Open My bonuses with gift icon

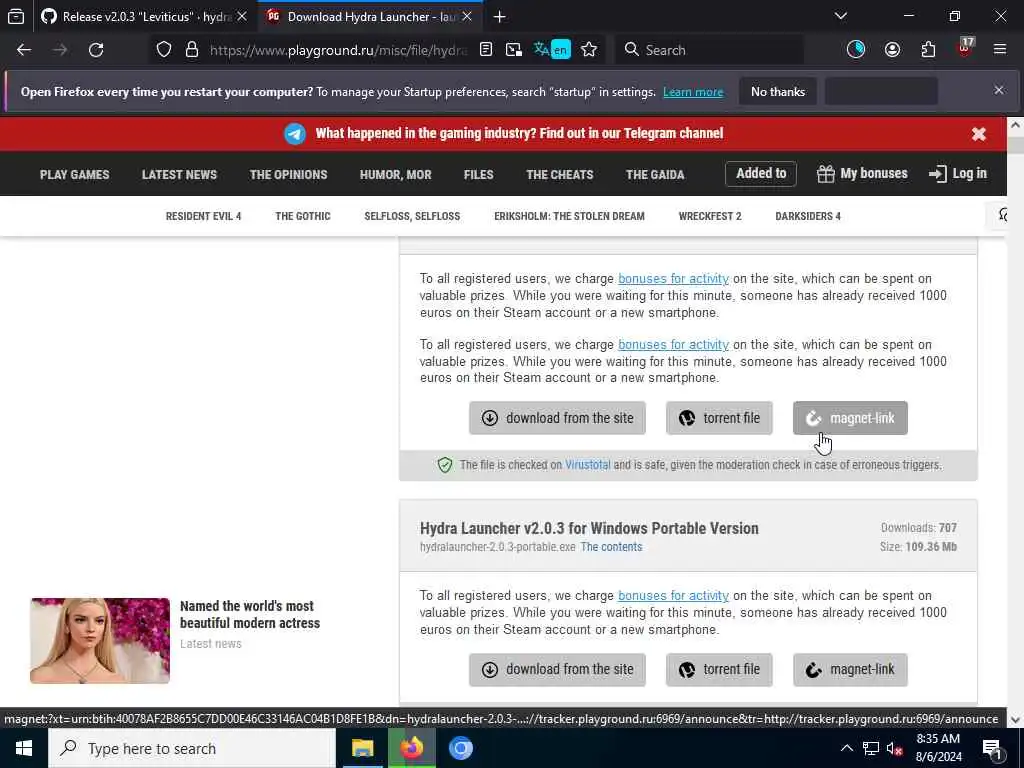point(862,174)
